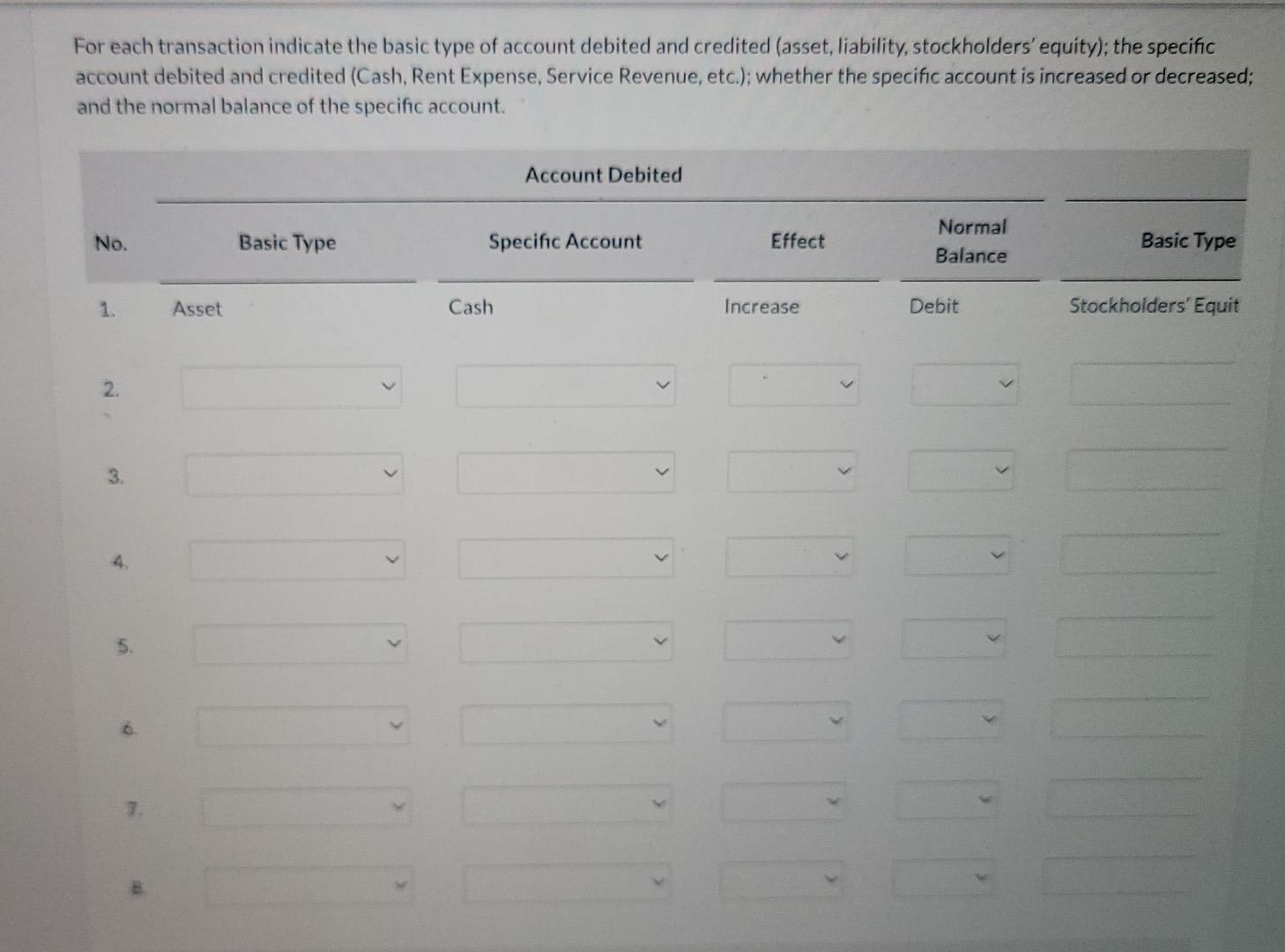This screenshot has width=1285, height=952.
Task: Choose Effect dropdown for transaction 5
Action: pos(787,639)
